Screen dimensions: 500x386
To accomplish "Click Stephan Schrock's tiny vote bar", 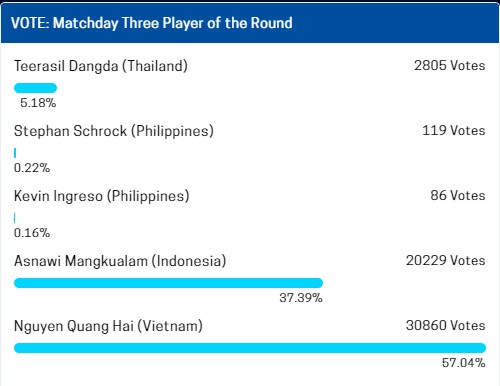I will tap(15, 153).
